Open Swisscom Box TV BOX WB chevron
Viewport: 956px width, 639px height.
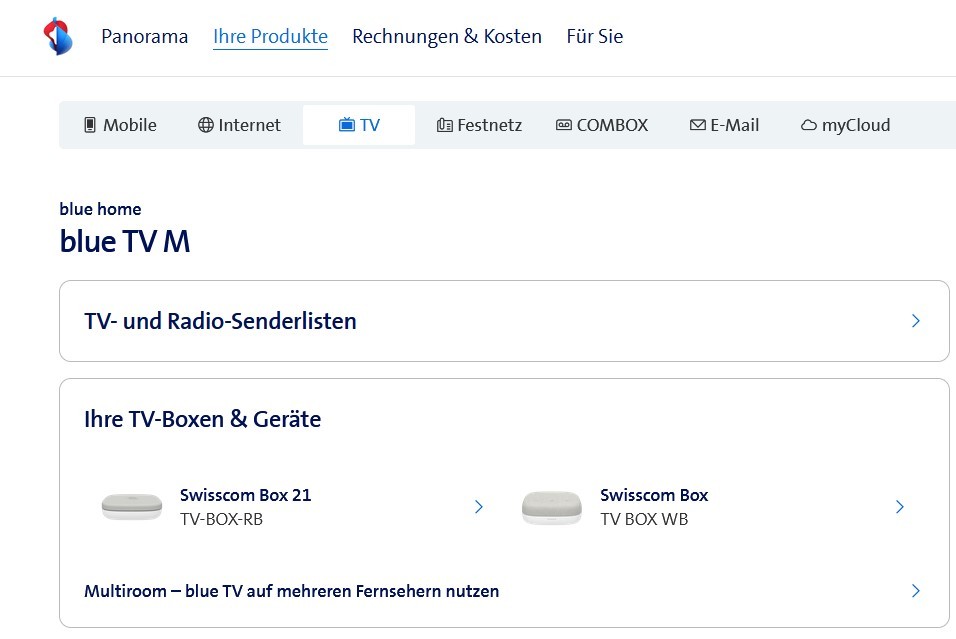click(900, 507)
